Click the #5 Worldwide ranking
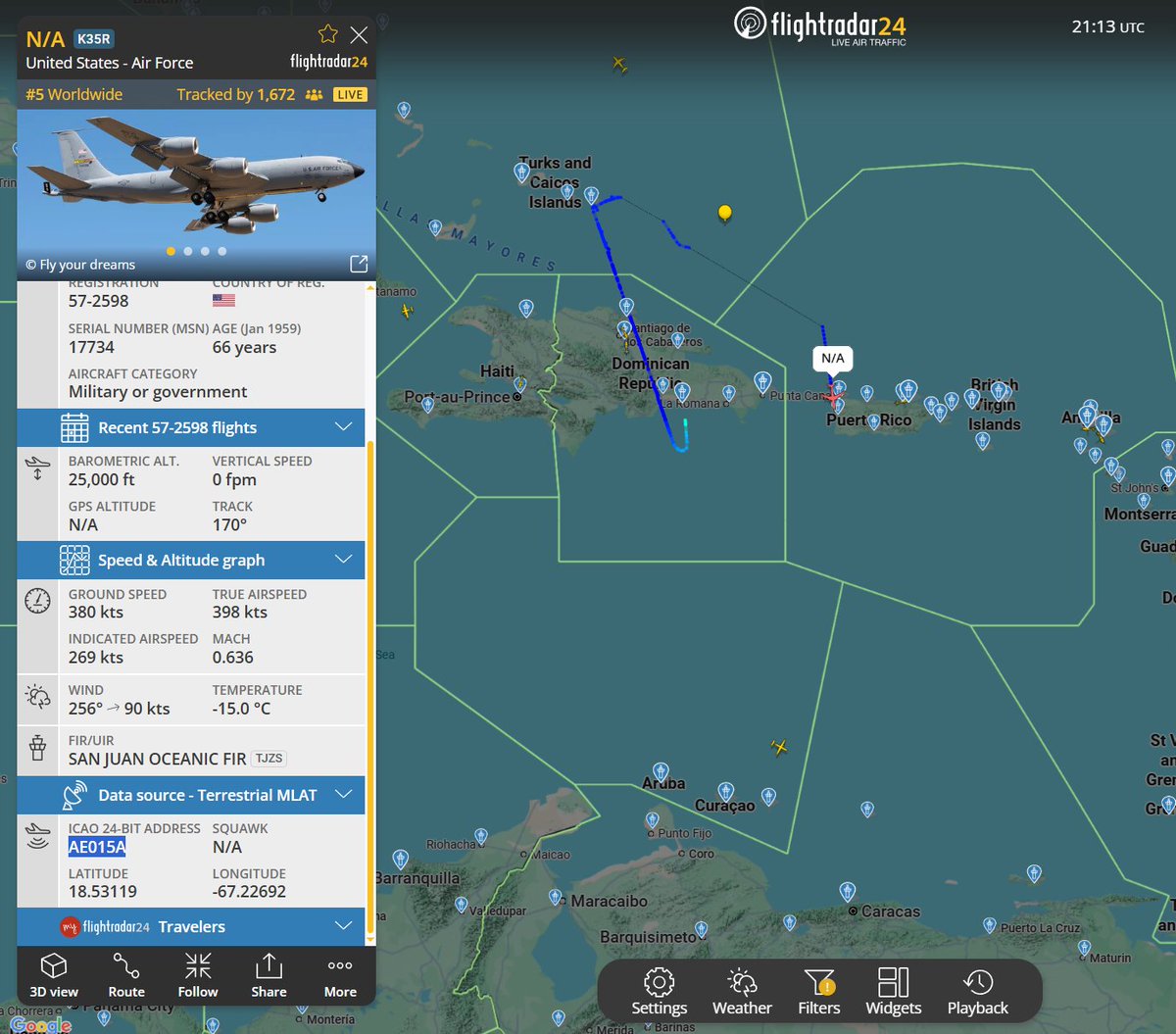Screen dimensions: 1176x1034 [74, 94]
